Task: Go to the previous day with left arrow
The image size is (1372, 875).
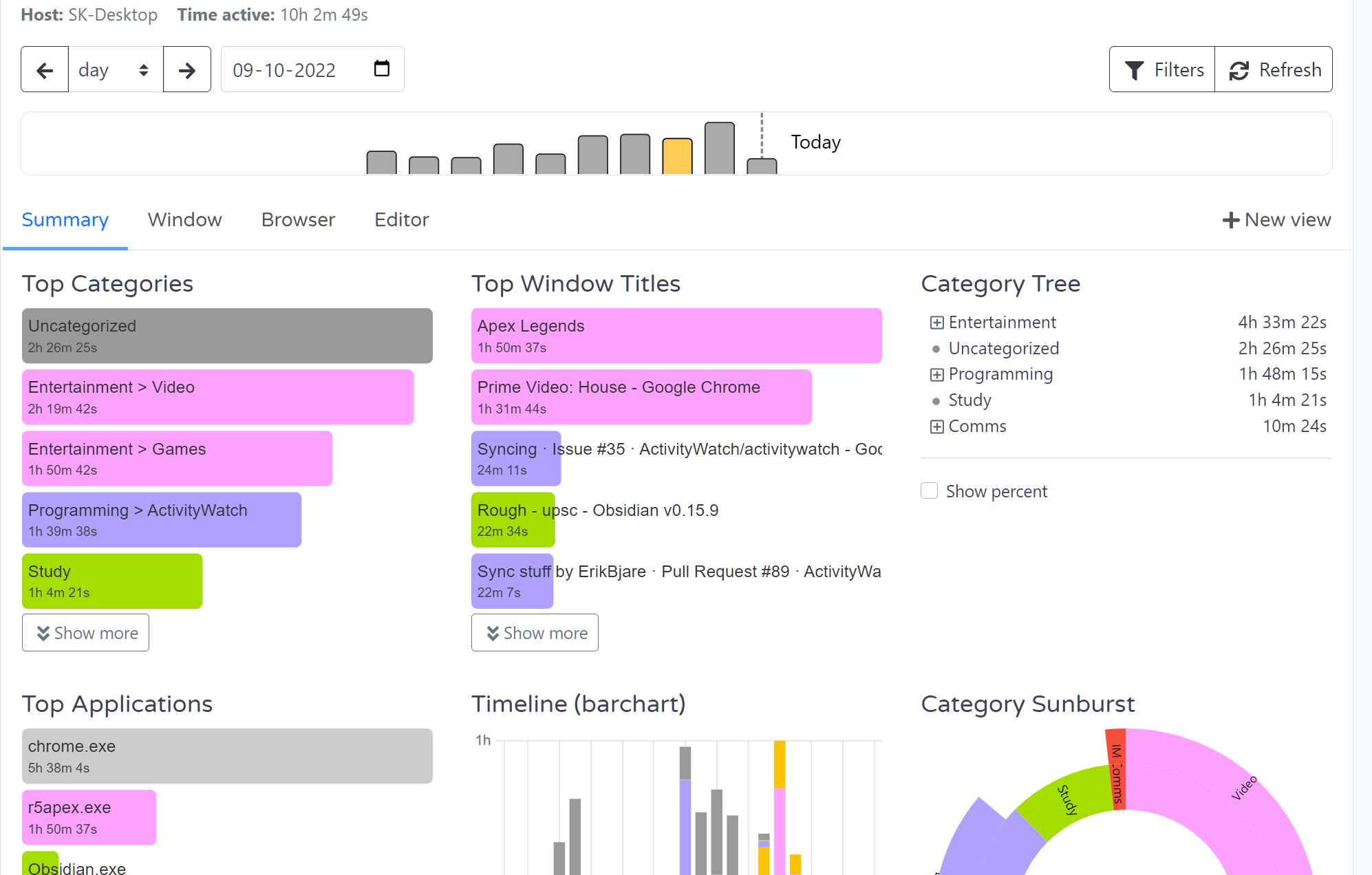Action: click(x=45, y=69)
